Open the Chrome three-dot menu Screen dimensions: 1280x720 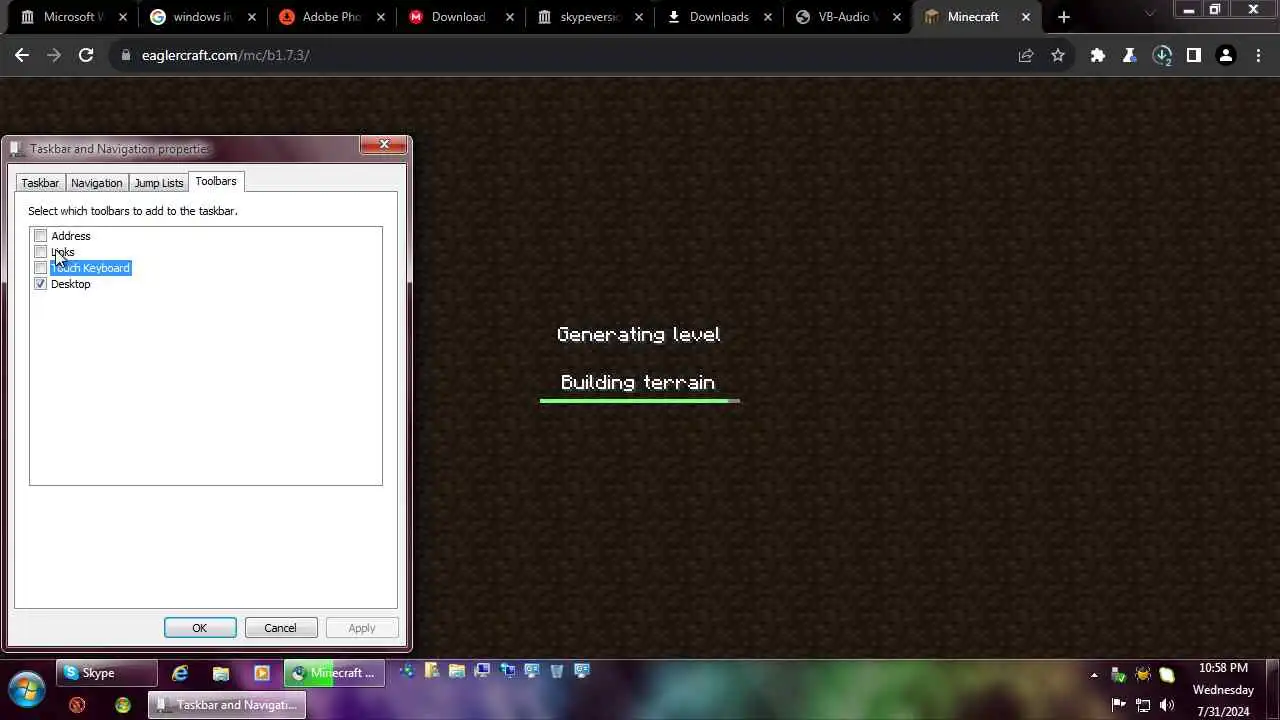pos(1258,56)
